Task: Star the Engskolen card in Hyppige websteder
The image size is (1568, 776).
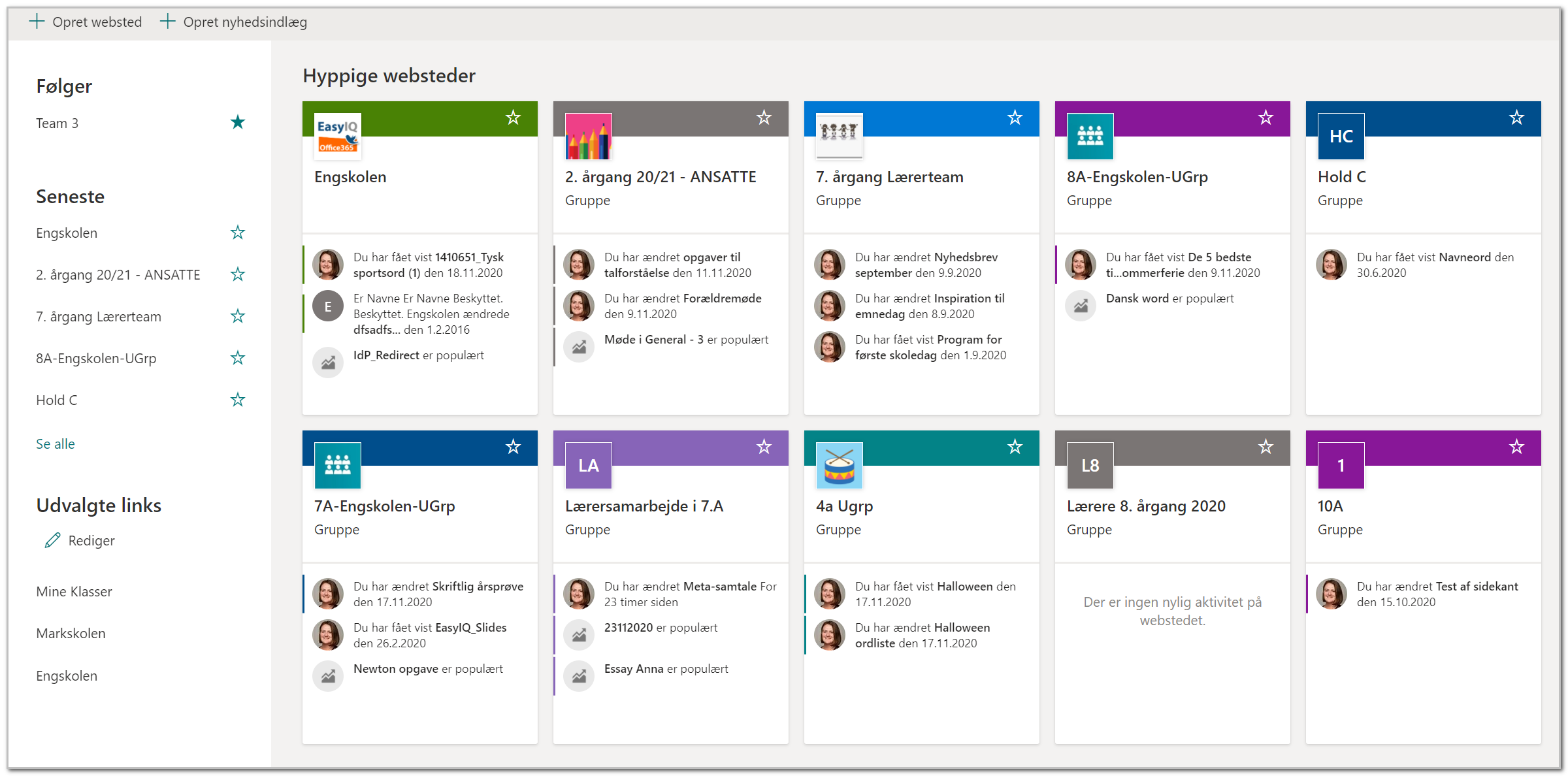Action: pyautogui.click(x=514, y=118)
